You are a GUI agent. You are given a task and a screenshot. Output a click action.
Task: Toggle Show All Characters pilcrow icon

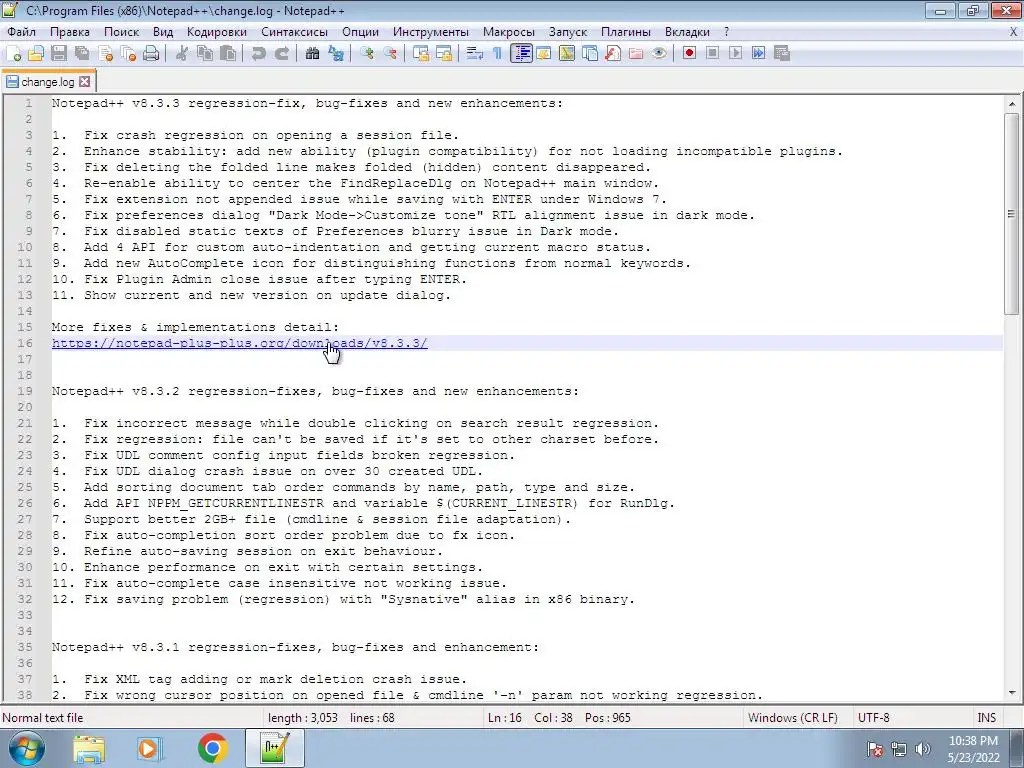click(x=498, y=54)
